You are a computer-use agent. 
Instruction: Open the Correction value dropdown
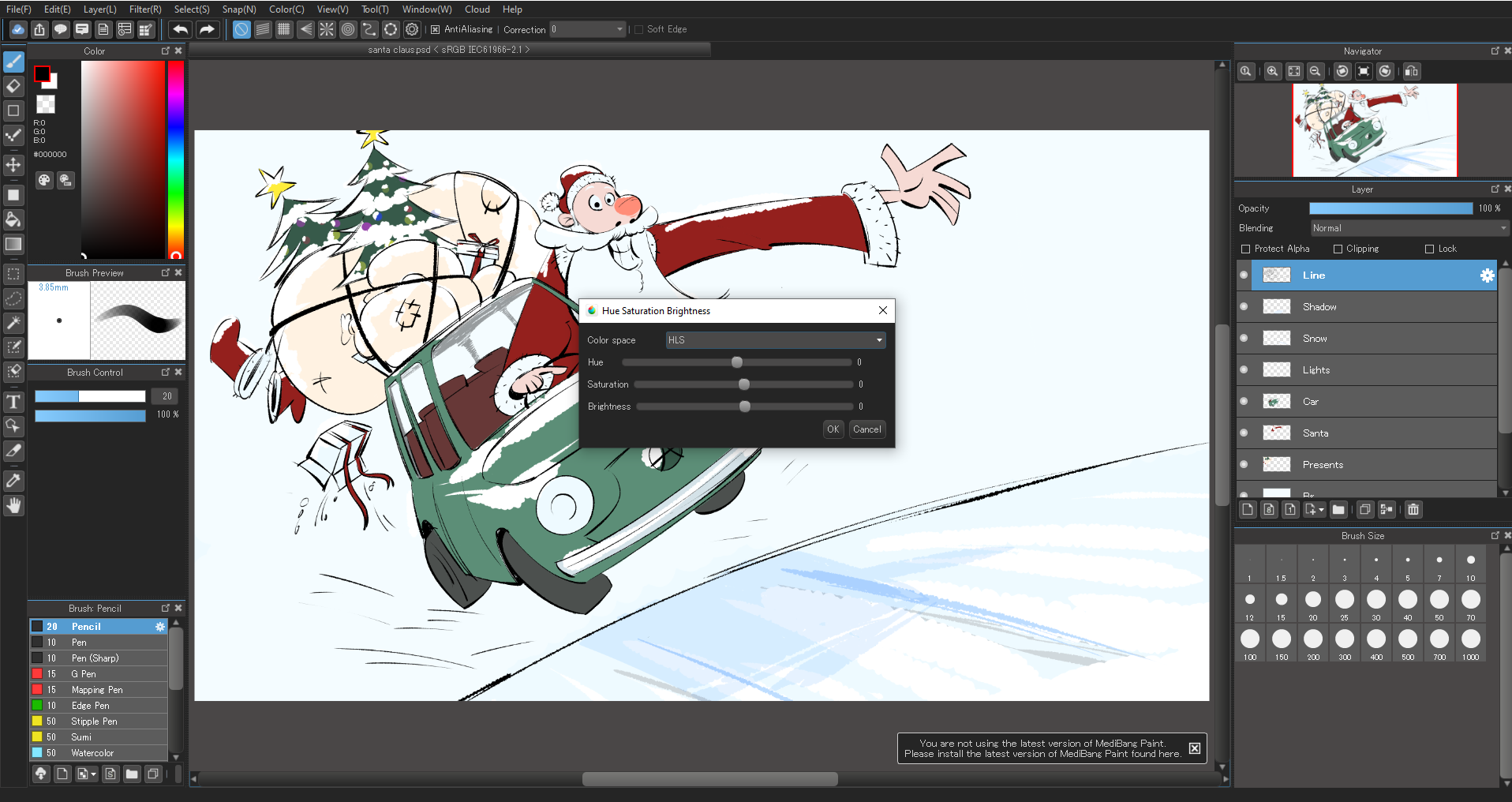click(x=588, y=29)
